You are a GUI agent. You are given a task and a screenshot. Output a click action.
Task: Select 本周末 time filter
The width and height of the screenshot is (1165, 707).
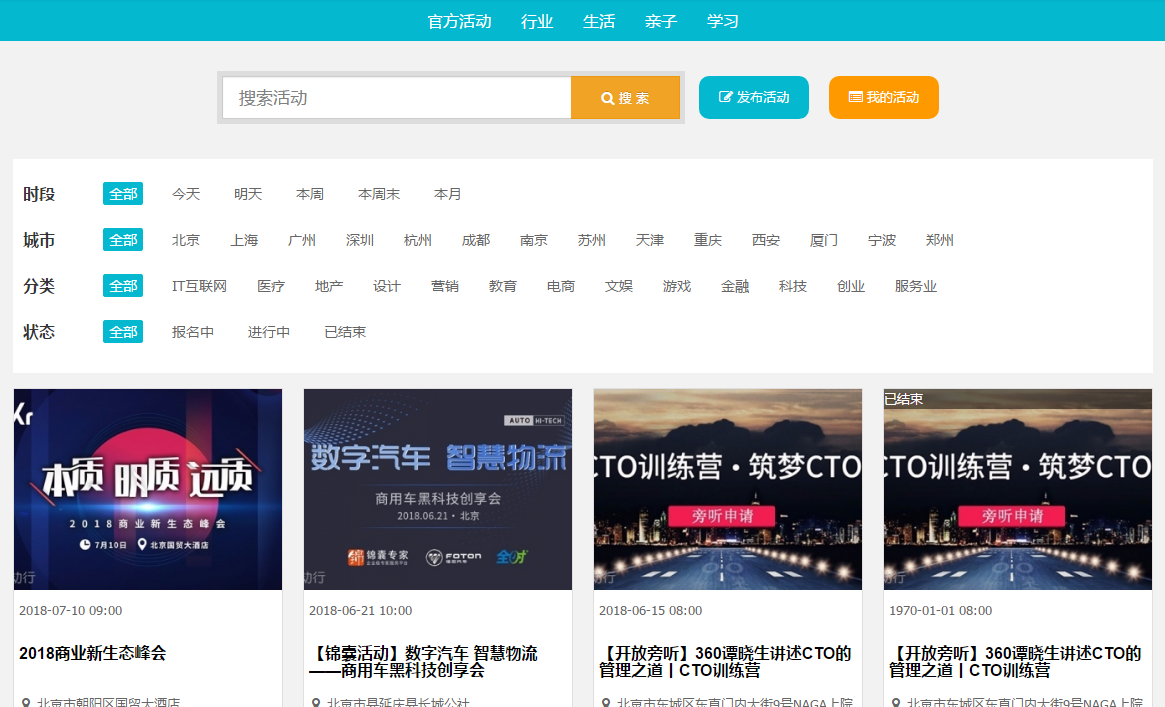pyautogui.click(x=379, y=194)
